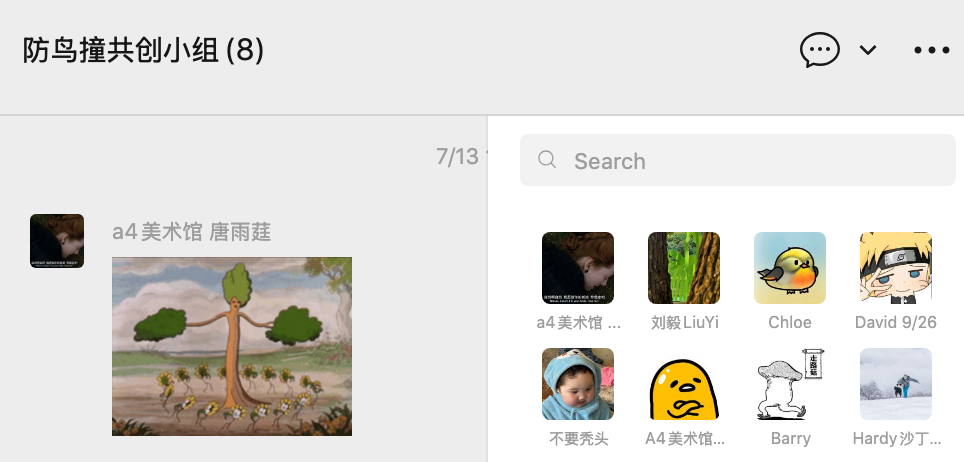Click the group title 防鸟撞共创小组 (8)
The height and width of the screenshot is (462, 964).
tap(143, 50)
